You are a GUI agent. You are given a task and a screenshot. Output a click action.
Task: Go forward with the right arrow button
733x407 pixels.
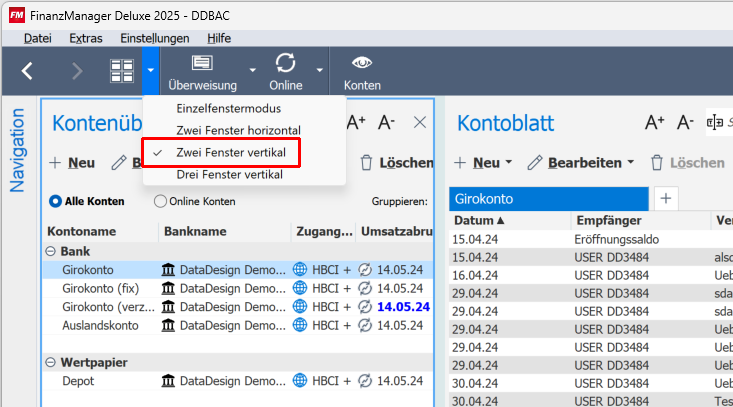[x=77, y=71]
